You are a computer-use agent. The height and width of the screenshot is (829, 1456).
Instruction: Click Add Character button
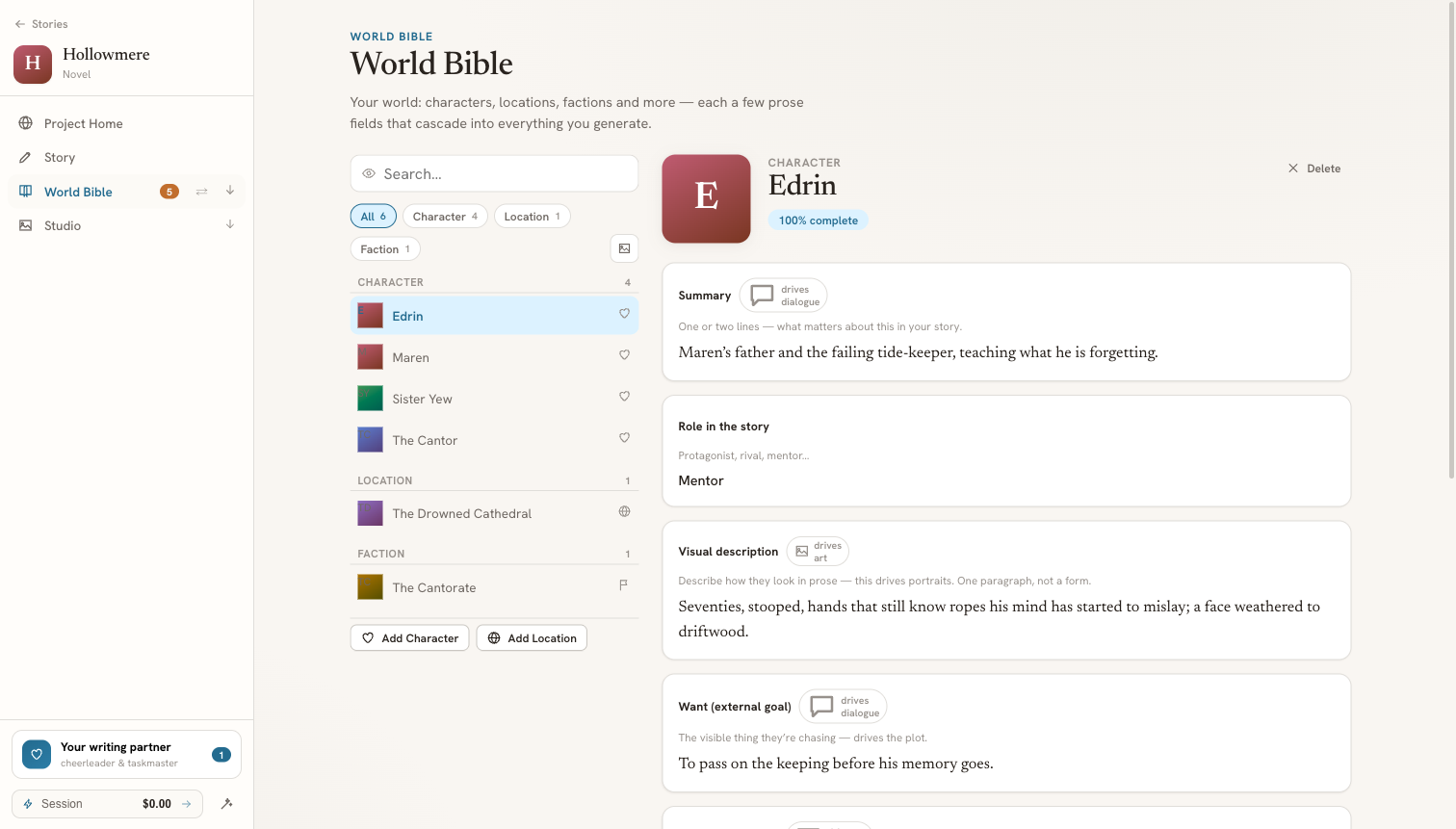pyautogui.click(x=410, y=638)
